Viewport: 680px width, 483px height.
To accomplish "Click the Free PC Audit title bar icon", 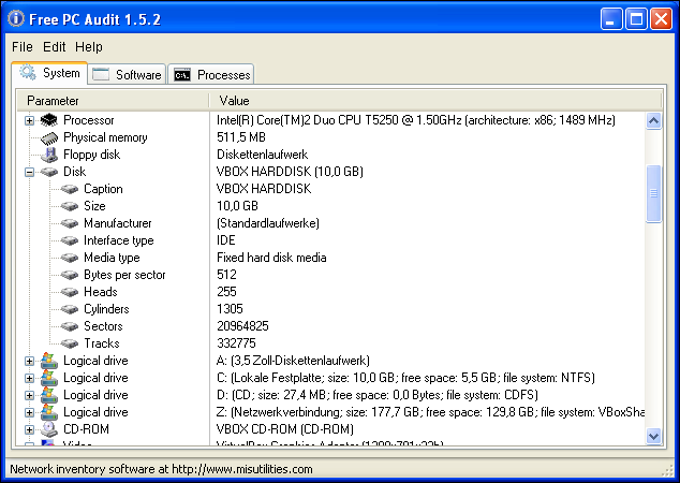I will point(16,19).
